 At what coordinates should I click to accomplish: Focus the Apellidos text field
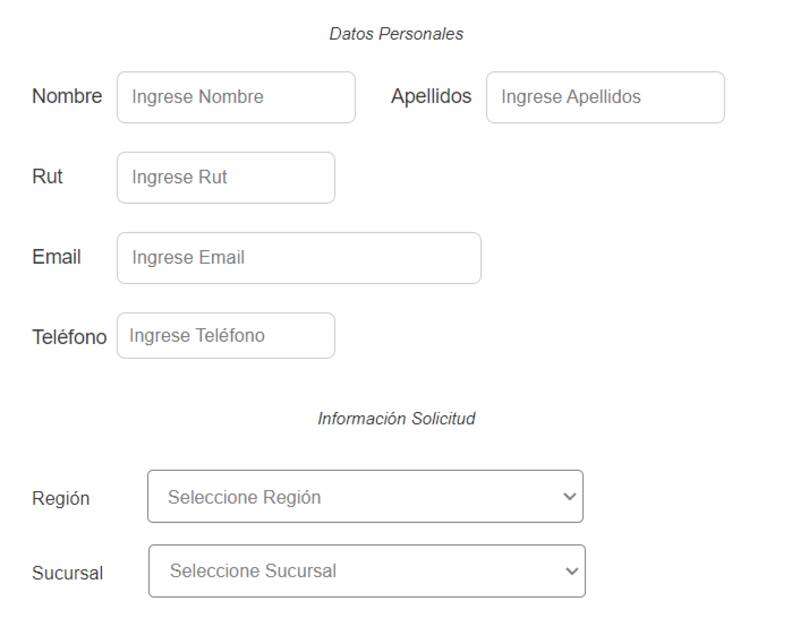(x=605, y=97)
